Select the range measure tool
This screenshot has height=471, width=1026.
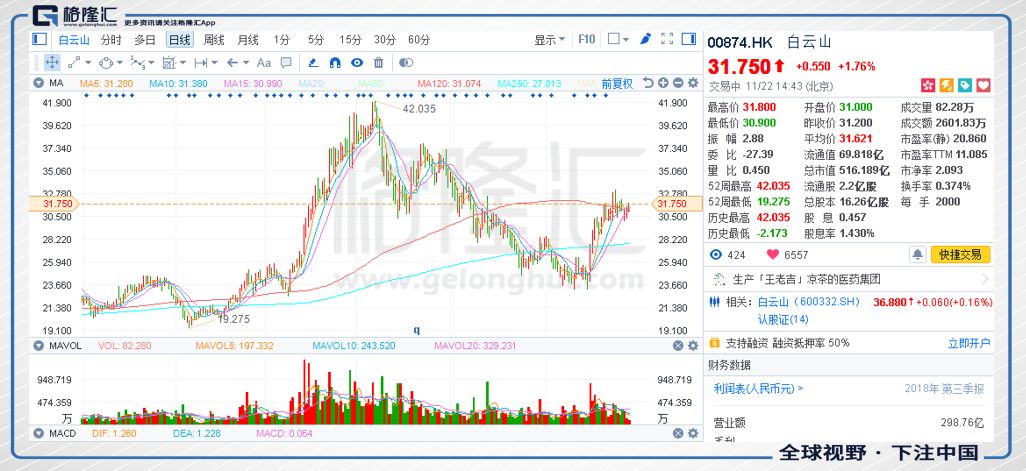click(200, 63)
